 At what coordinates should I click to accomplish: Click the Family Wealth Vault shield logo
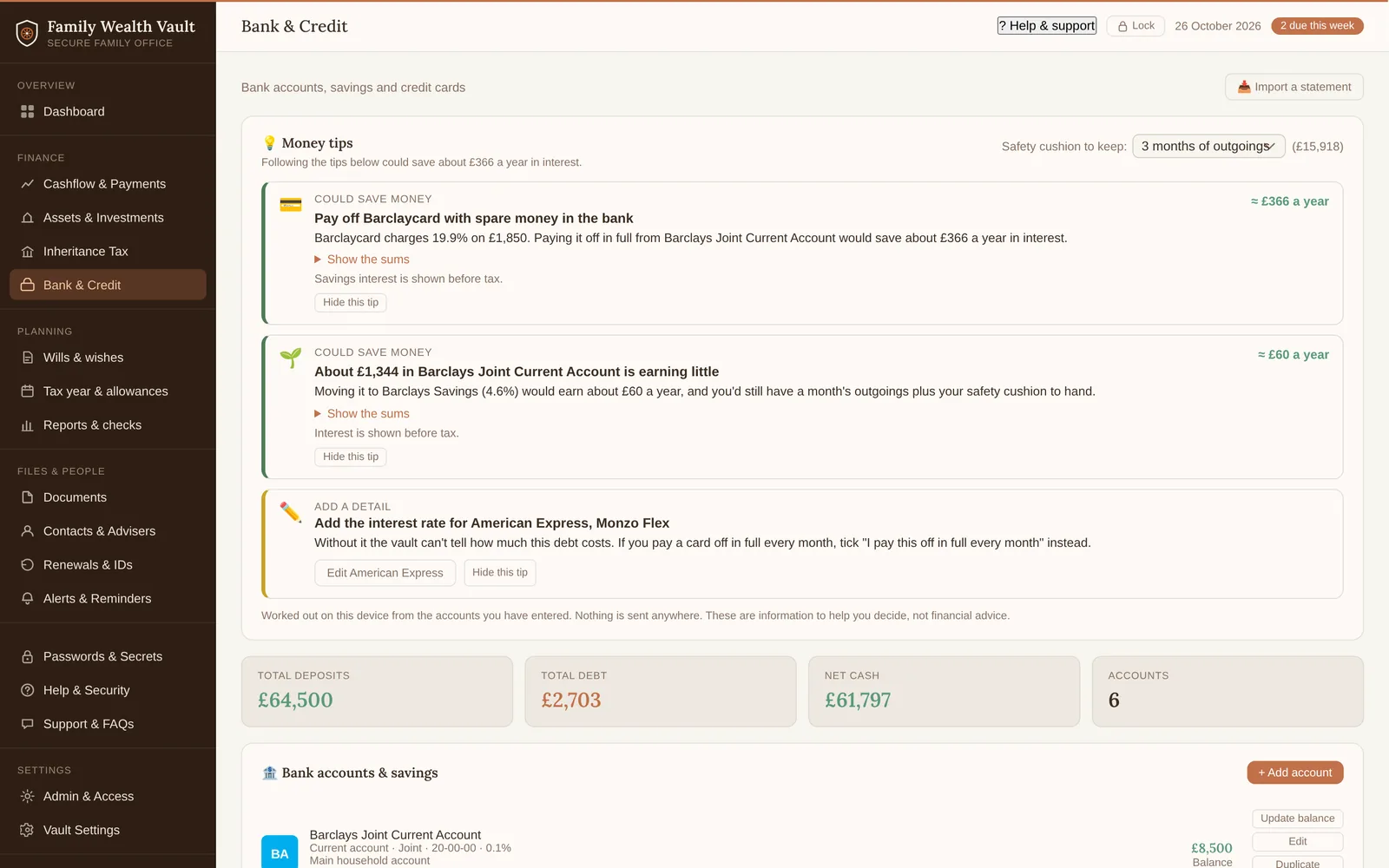pyautogui.click(x=27, y=33)
